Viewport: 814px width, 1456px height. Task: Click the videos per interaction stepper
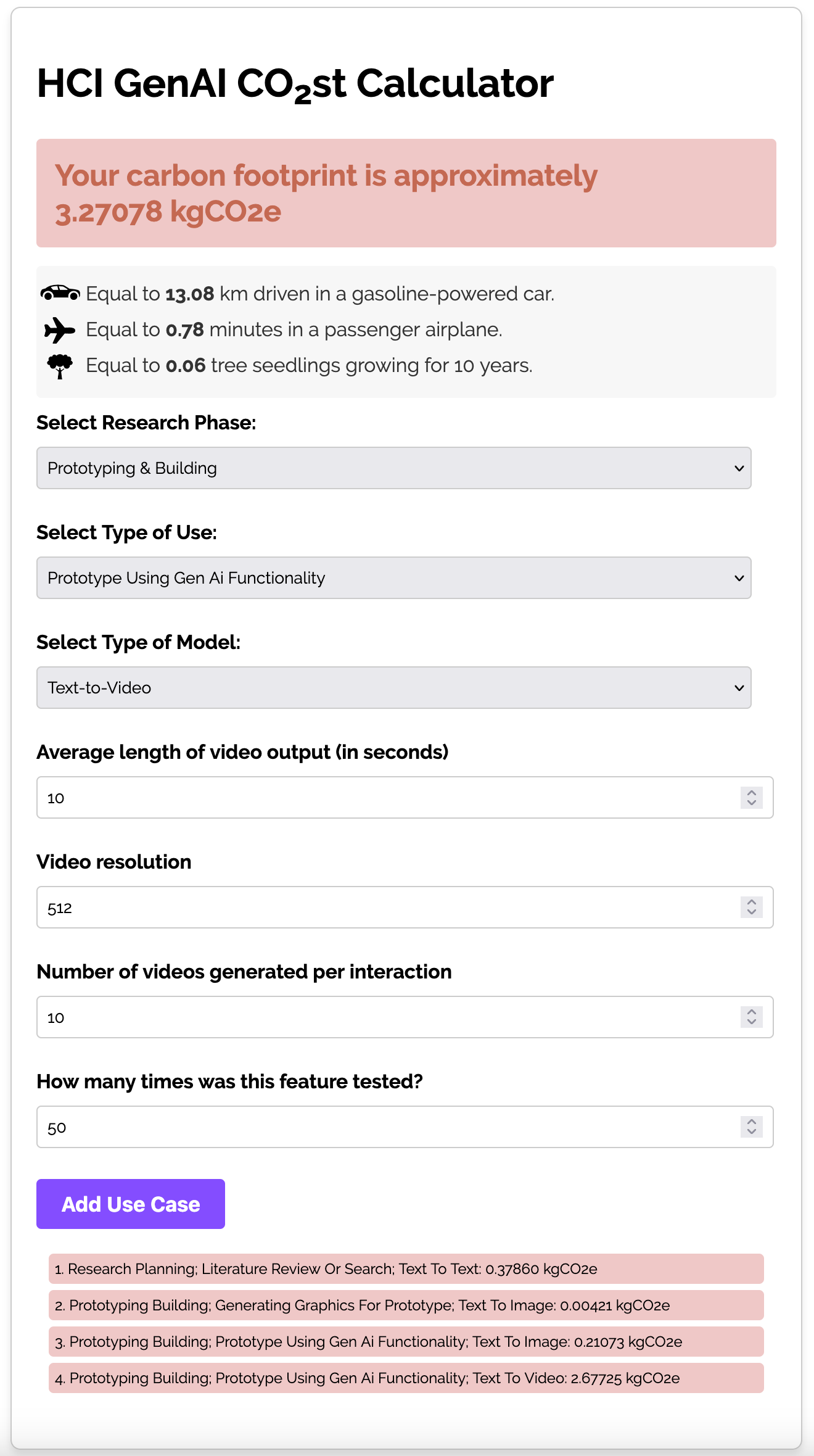coord(751,1017)
